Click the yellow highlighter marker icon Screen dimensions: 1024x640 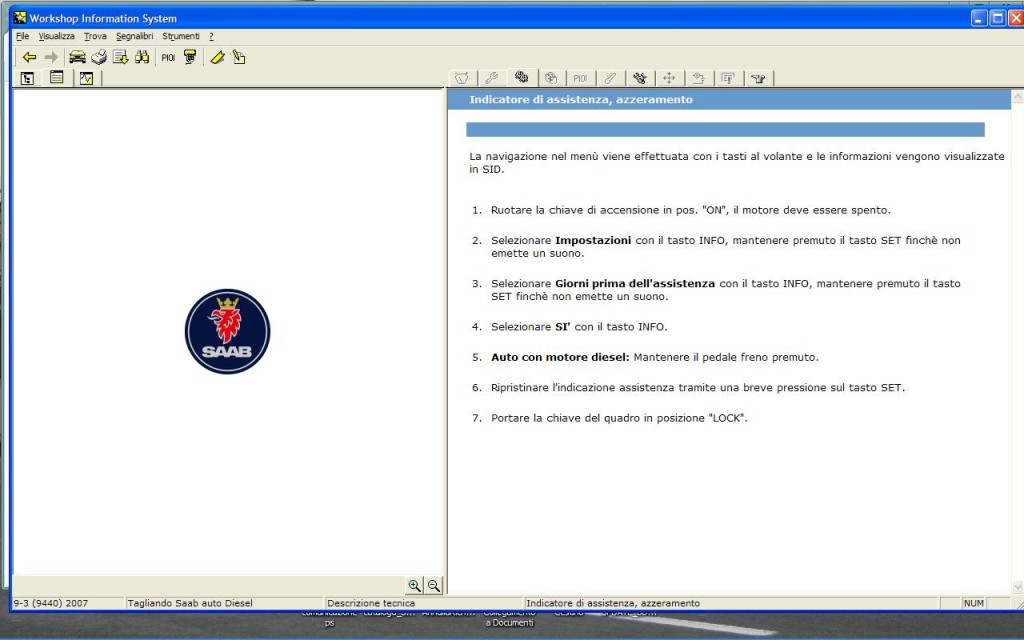point(217,57)
